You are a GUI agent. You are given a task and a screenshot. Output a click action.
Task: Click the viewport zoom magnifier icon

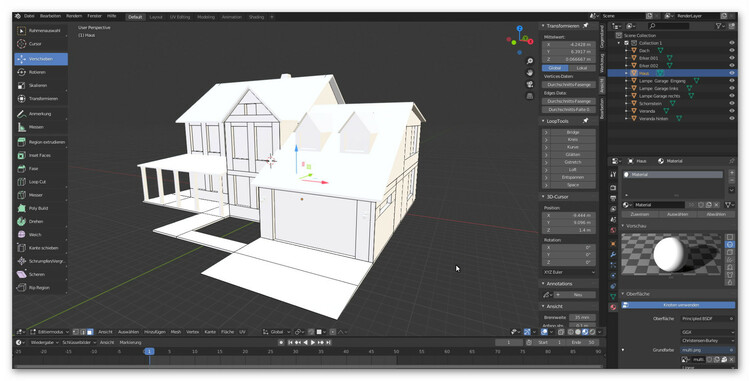[x=529, y=61]
